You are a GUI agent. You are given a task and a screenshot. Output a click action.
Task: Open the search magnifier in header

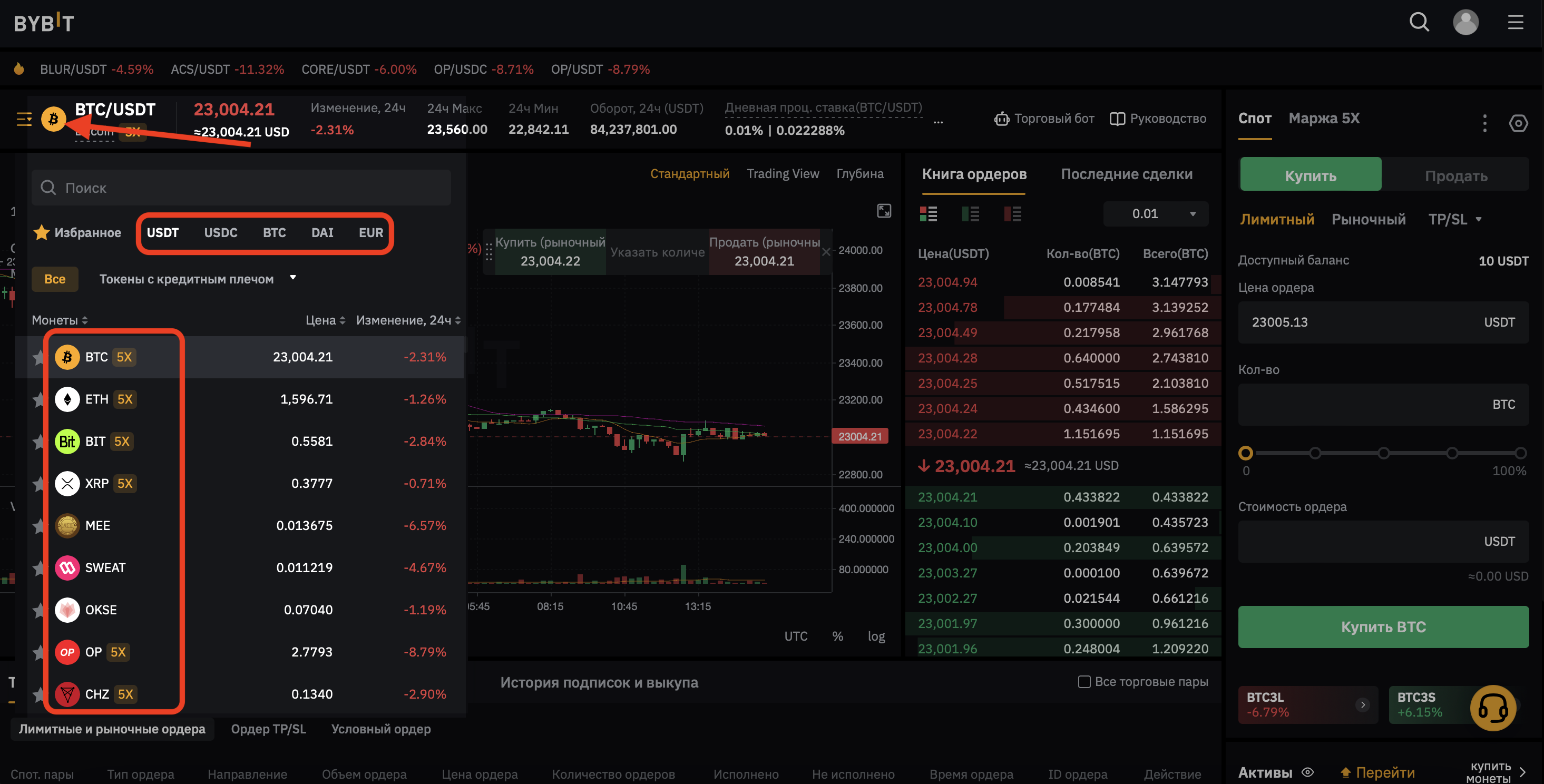click(1419, 23)
